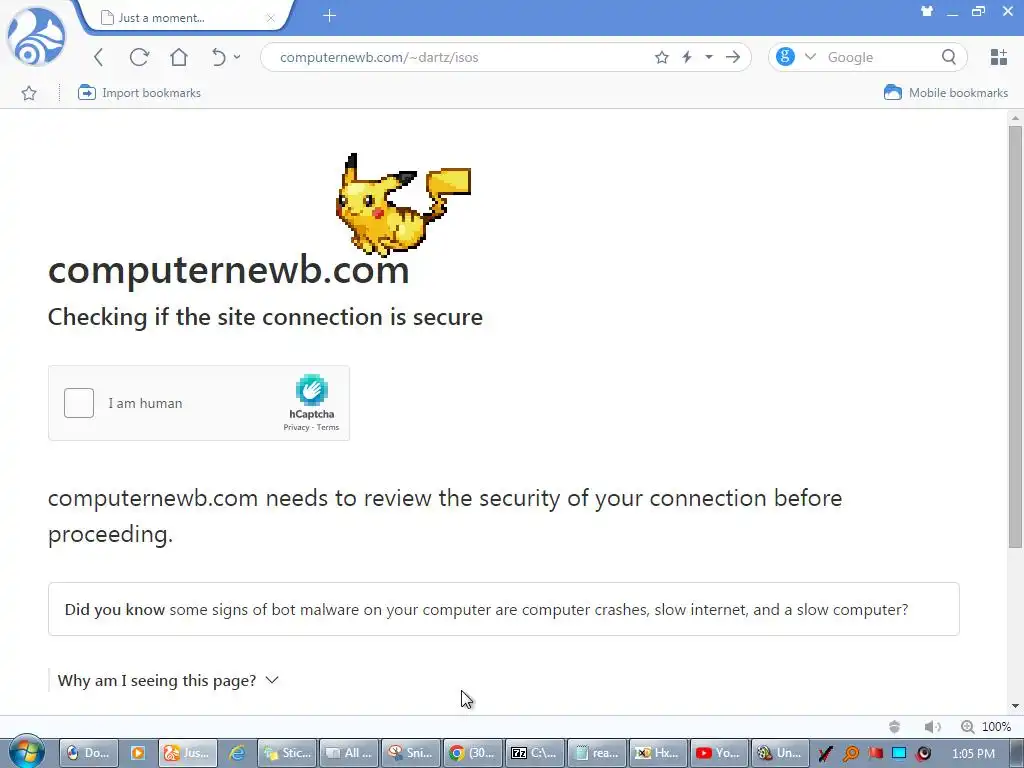Image resolution: width=1024 pixels, height=768 pixels.
Task: Click the browser back arrow
Action: click(x=99, y=57)
